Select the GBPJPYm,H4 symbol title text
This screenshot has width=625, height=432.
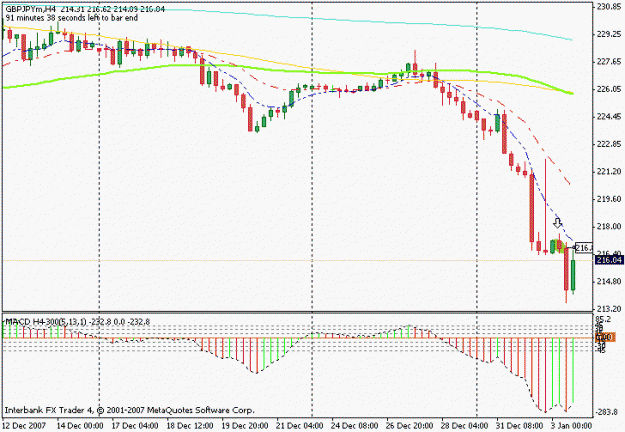pos(31,9)
